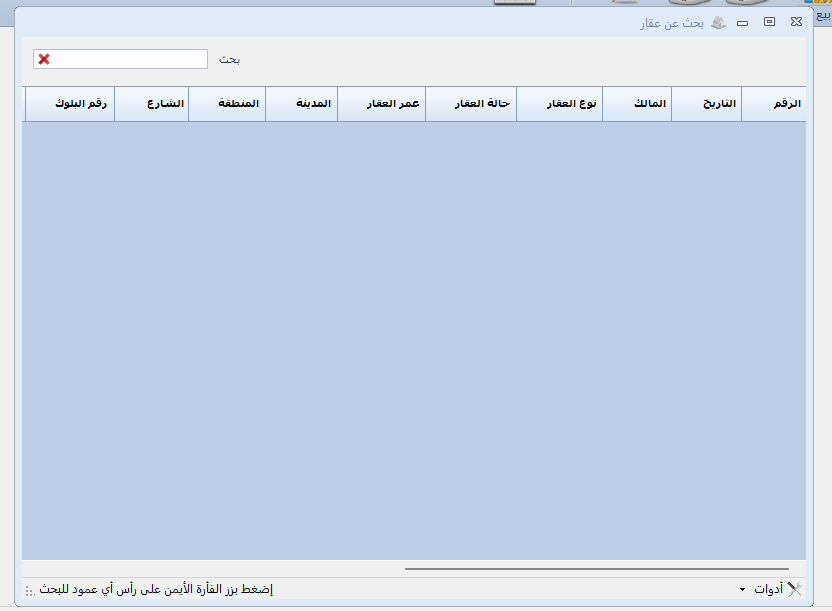Image resolution: width=832 pixels, height=611 pixels.
Task: Click the عمر العقار column header
Action: [x=381, y=104]
